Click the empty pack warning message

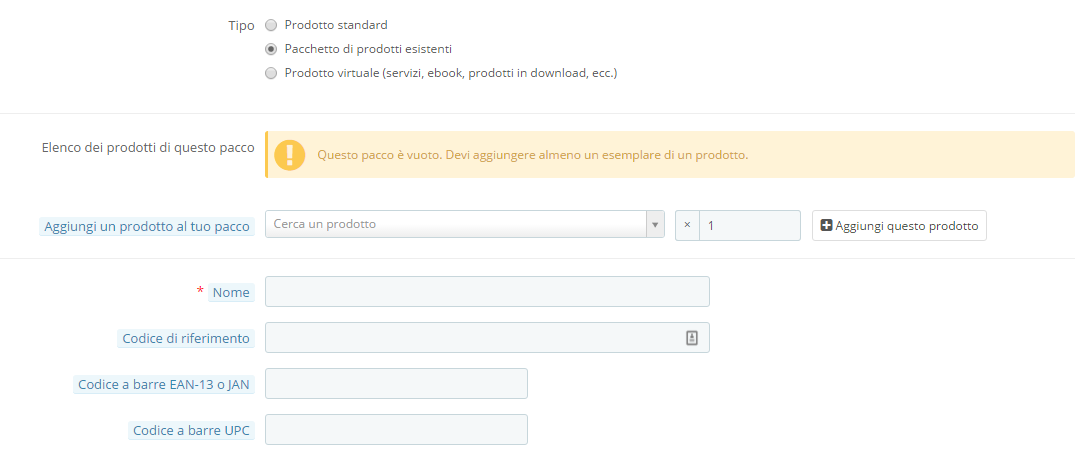pos(532,155)
